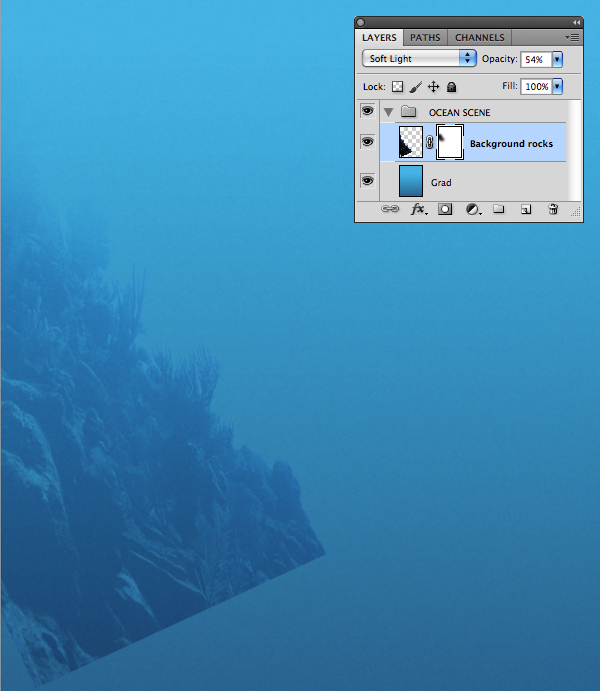Select the Grad layer thumbnail

coord(411,181)
